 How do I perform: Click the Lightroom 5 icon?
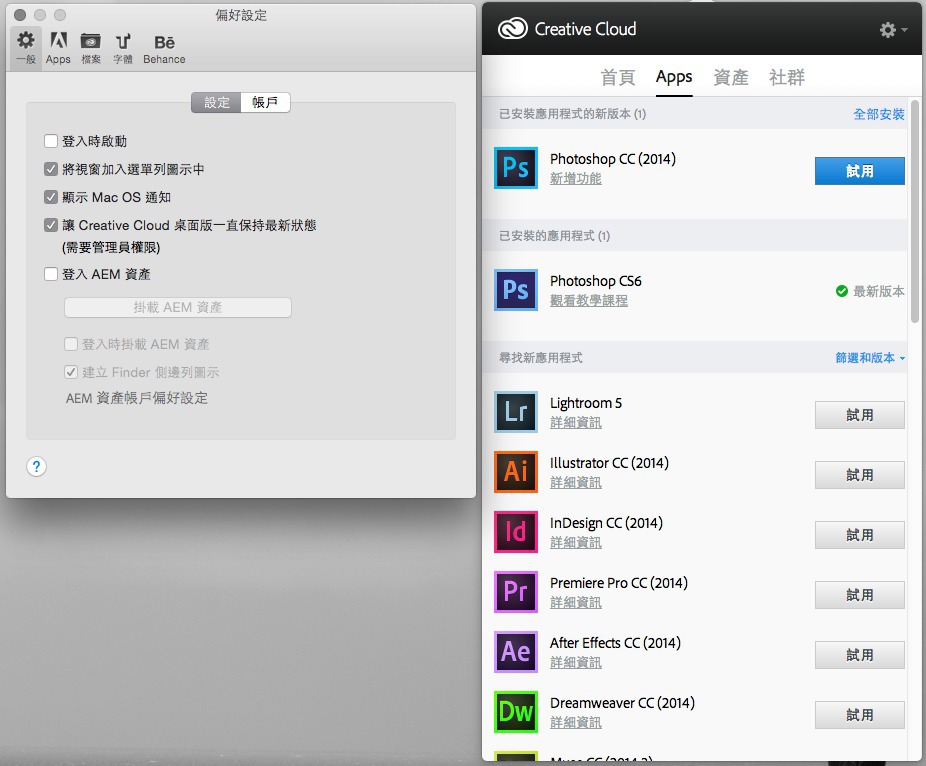click(516, 412)
